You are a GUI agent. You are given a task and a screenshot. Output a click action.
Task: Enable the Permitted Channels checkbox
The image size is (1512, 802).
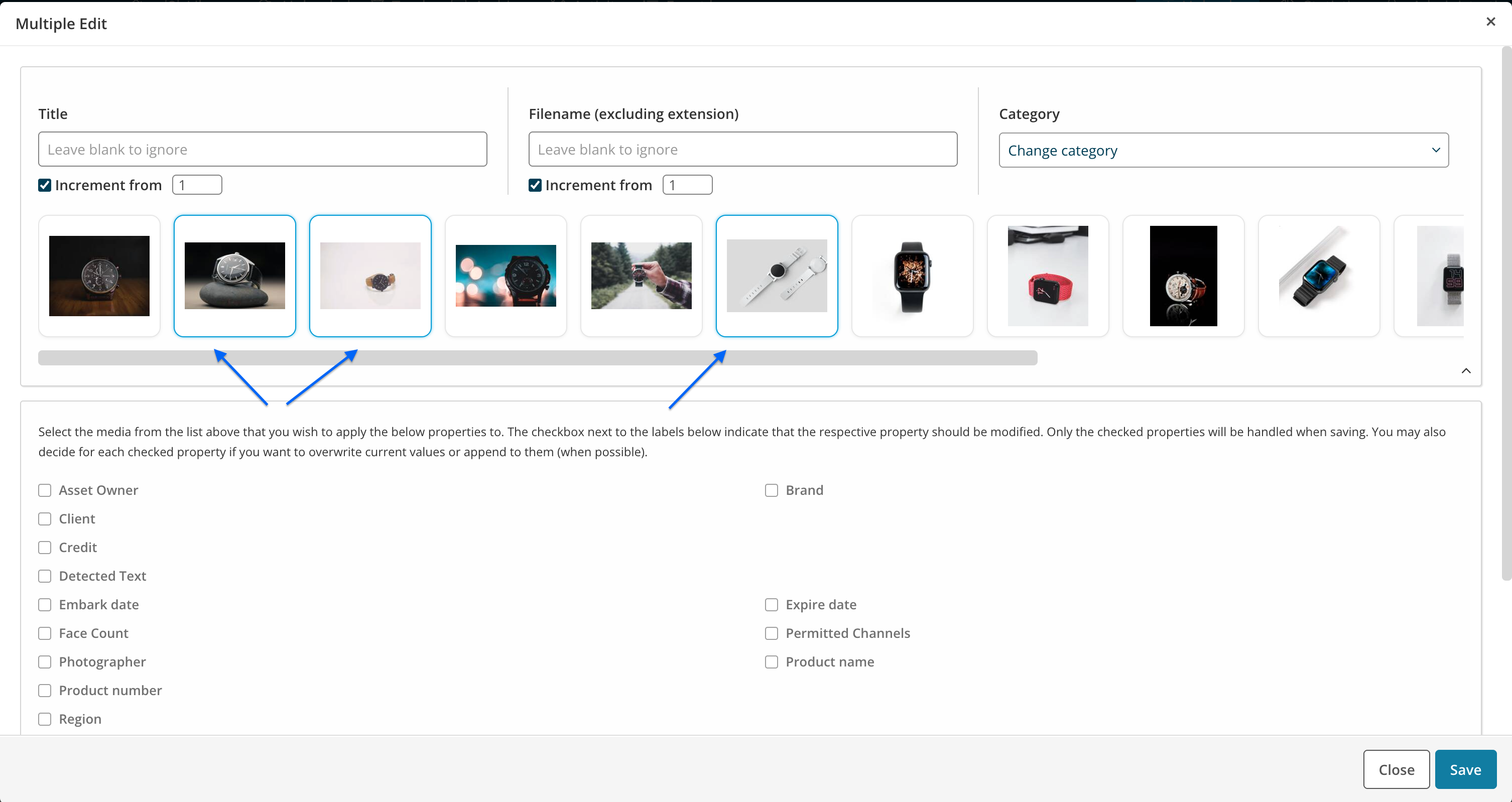click(x=771, y=634)
